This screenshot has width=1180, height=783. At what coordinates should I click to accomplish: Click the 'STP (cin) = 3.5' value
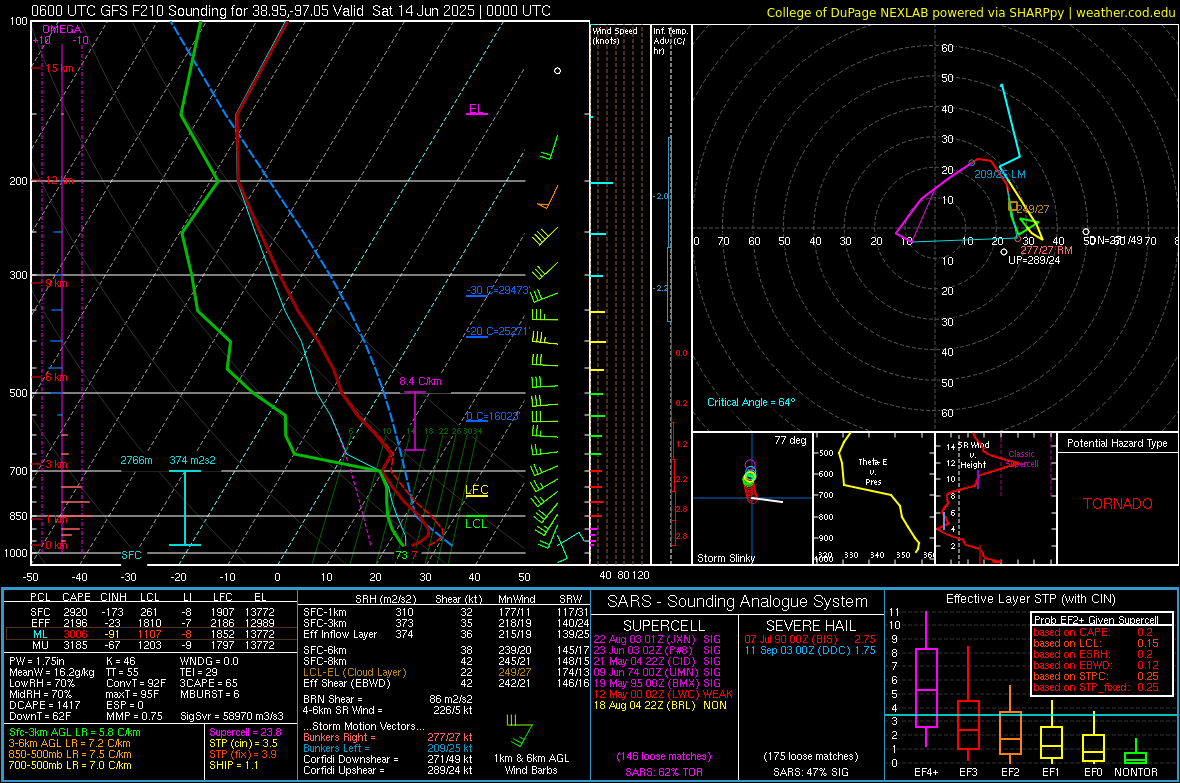pos(243,743)
